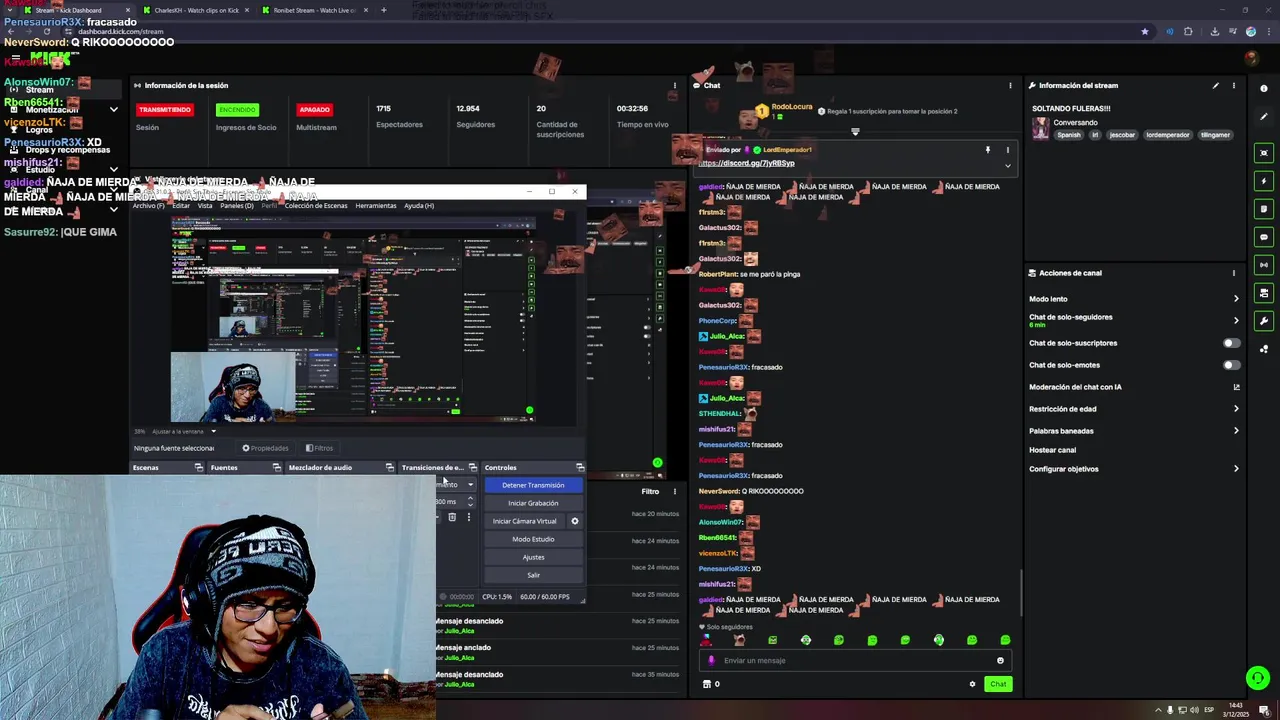
Task: Click Ajustes button in OBS controls
Action: pos(533,557)
